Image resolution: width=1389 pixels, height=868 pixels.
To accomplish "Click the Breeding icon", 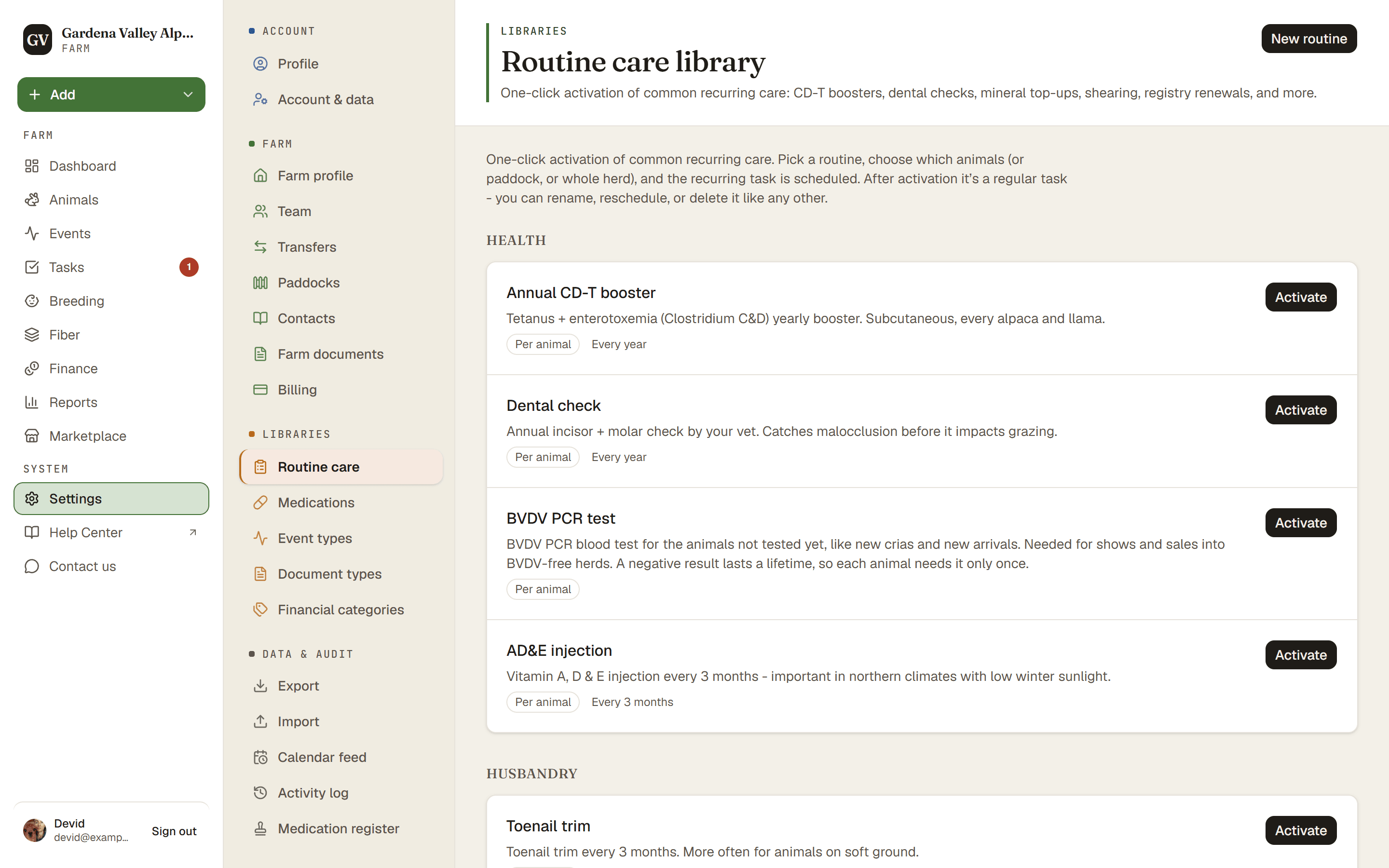I will 31,301.
